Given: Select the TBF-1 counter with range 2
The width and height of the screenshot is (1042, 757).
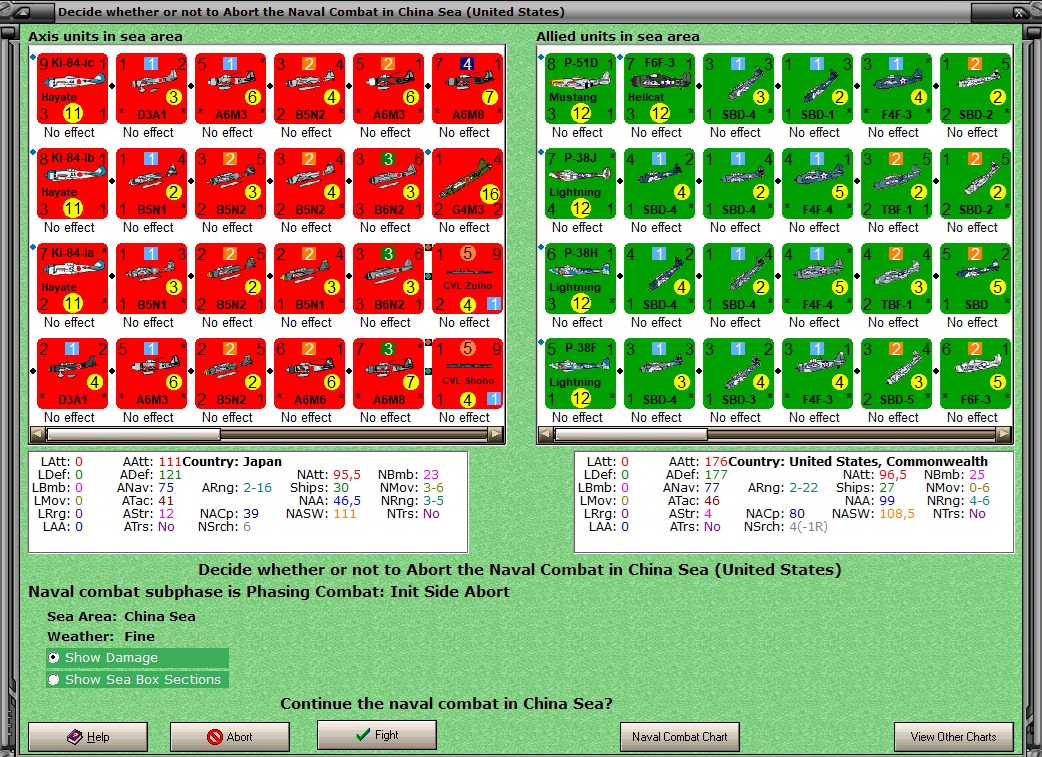Looking at the screenshot, I should (x=896, y=183).
